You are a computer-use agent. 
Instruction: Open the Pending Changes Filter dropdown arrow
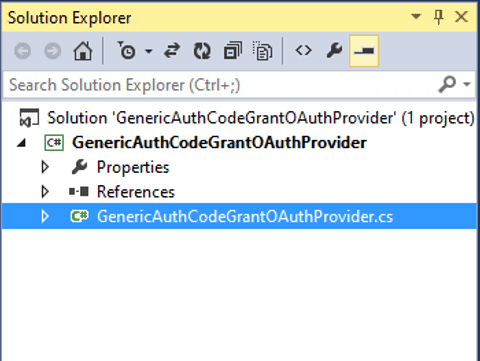tap(149, 51)
